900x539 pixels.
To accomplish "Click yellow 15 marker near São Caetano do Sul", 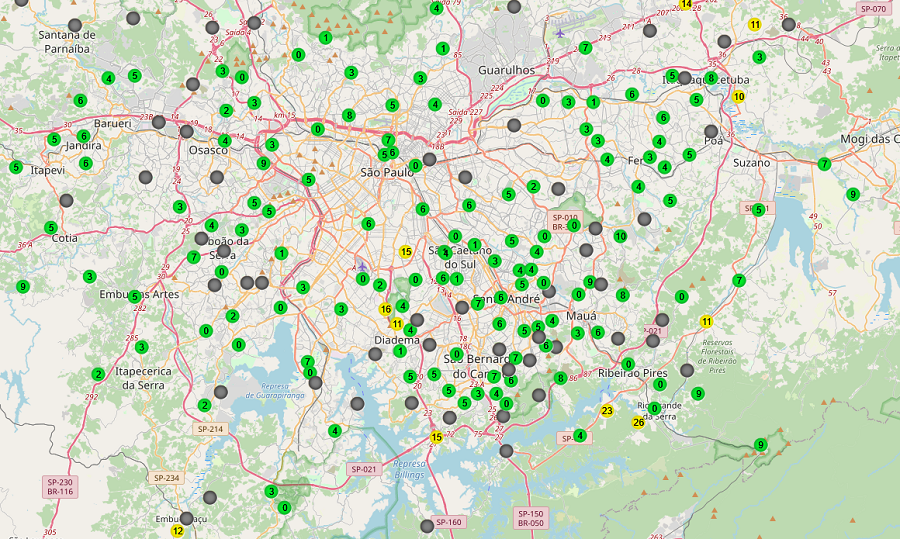I will 406,252.
